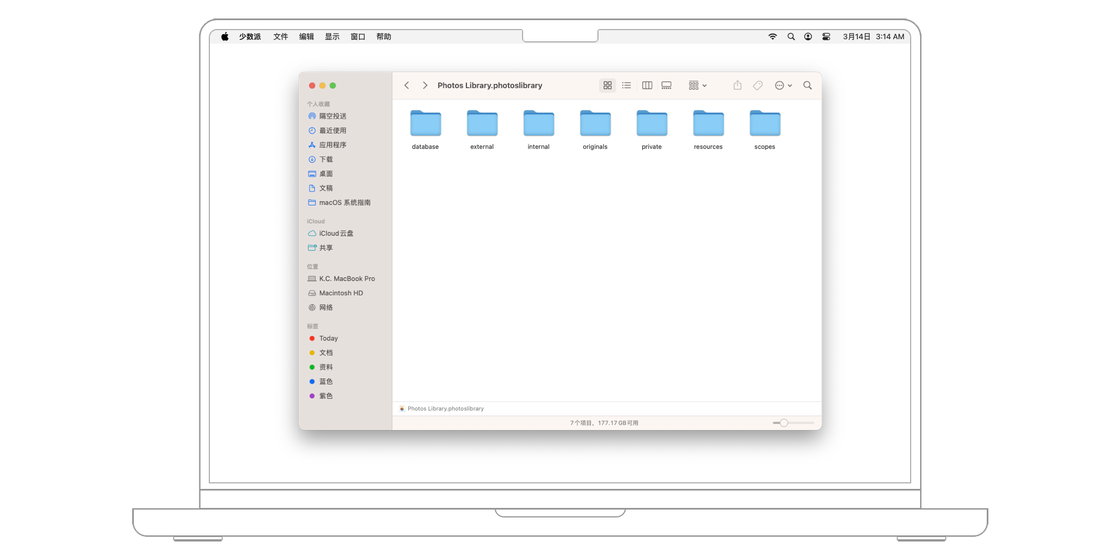
Task: Click the user account menu bar icon
Action: click(x=808, y=36)
